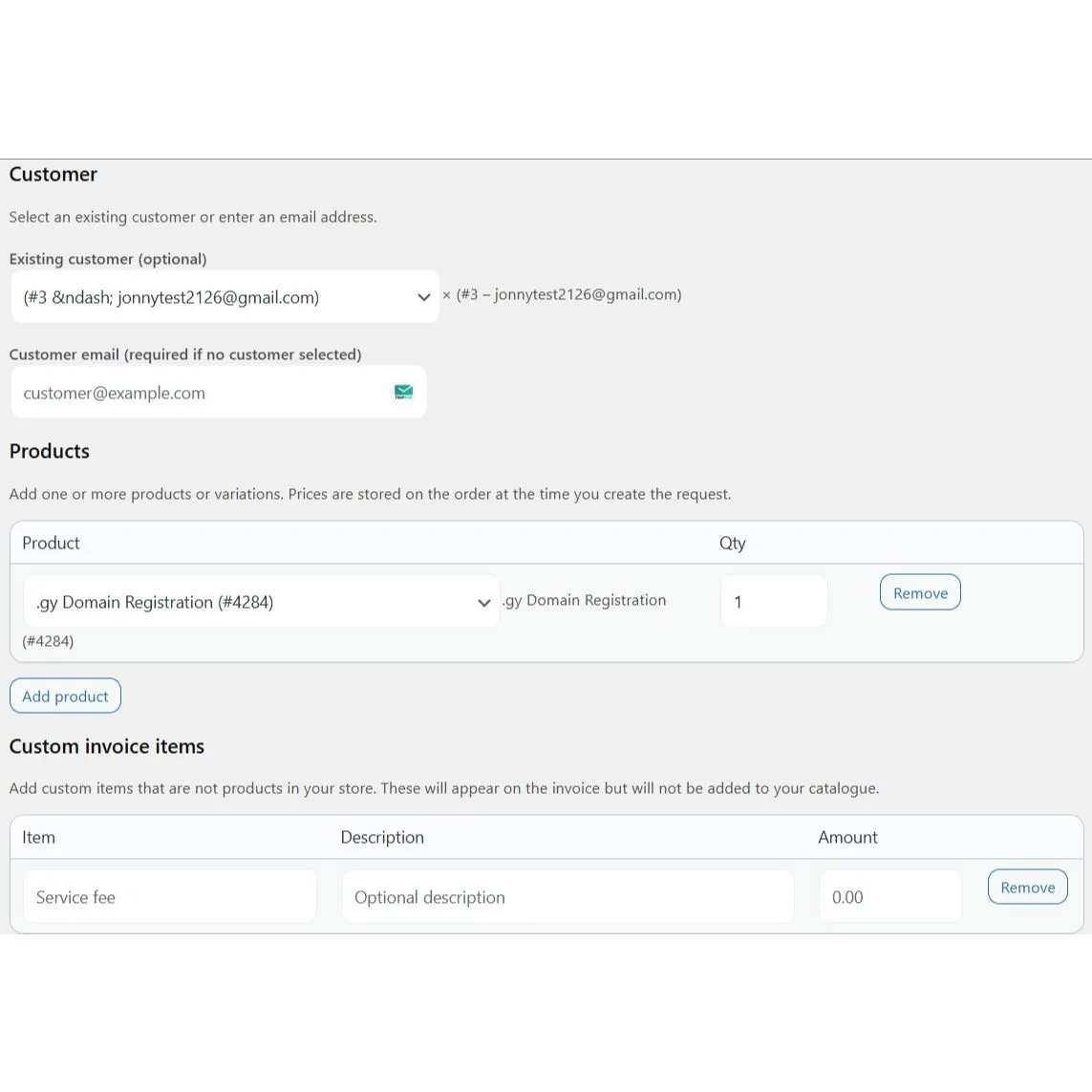Click the green envelope icon in email field
The image size is (1092, 1092).
(x=403, y=392)
